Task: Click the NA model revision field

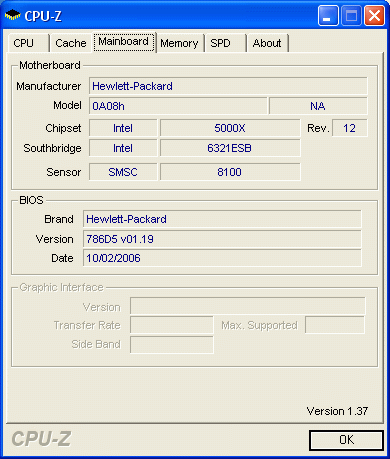Action: click(318, 106)
